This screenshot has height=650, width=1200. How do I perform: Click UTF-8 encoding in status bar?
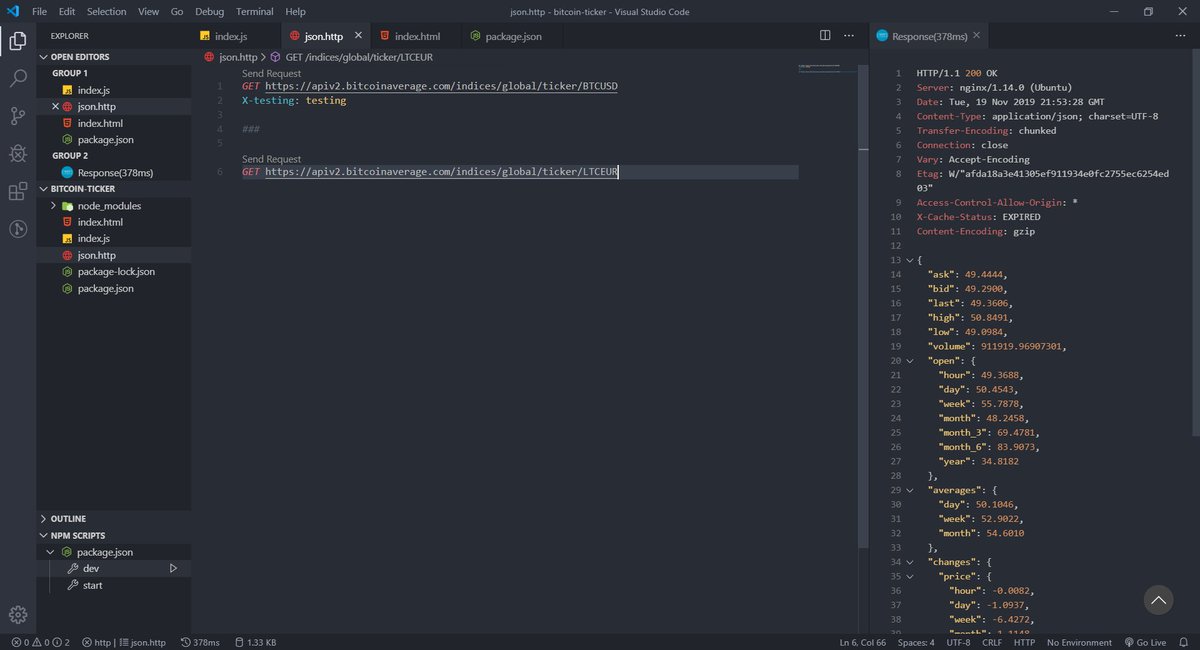(x=958, y=642)
